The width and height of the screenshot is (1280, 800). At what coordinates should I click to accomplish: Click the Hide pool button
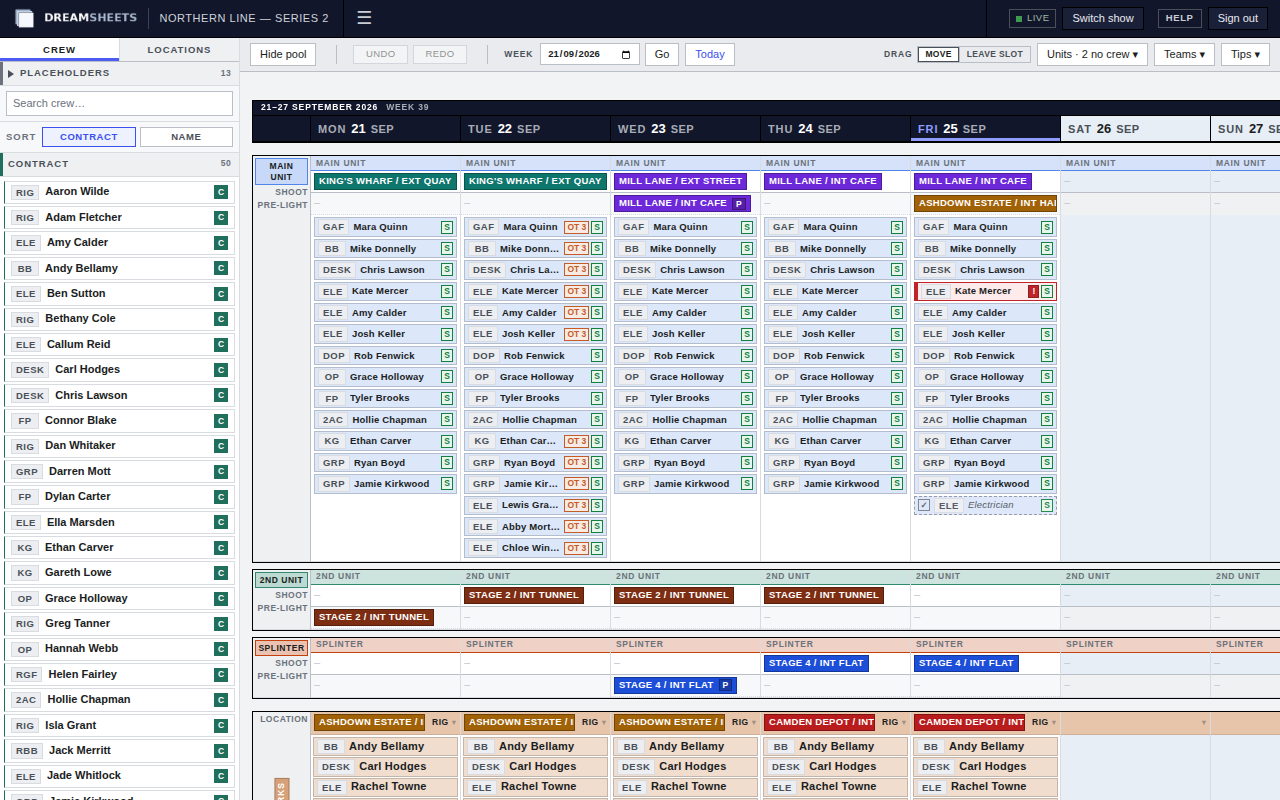coord(283,54)
